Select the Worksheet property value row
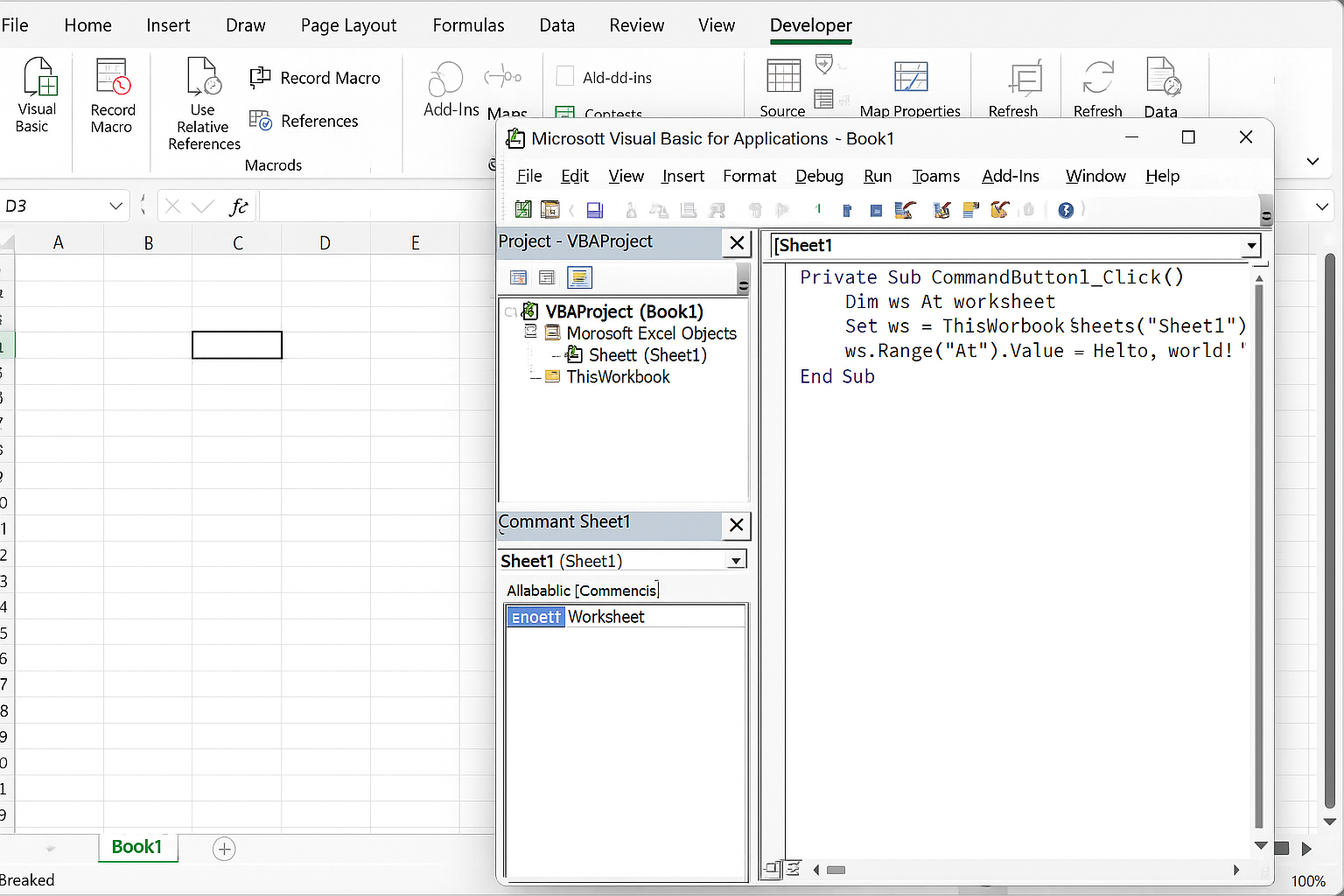Viewport: 1344px width, 896px height. click(626, 617)
